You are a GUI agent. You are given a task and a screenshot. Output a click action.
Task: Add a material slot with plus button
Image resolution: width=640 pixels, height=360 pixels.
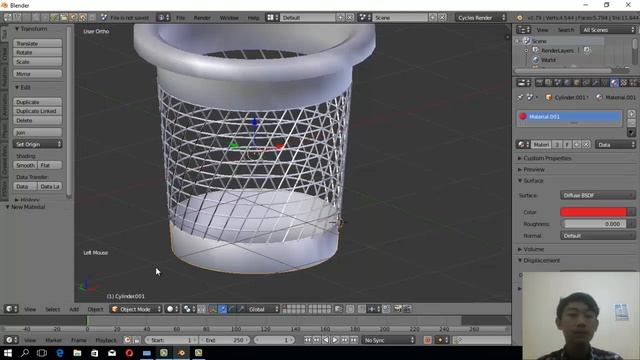click(x=631, y=114)
